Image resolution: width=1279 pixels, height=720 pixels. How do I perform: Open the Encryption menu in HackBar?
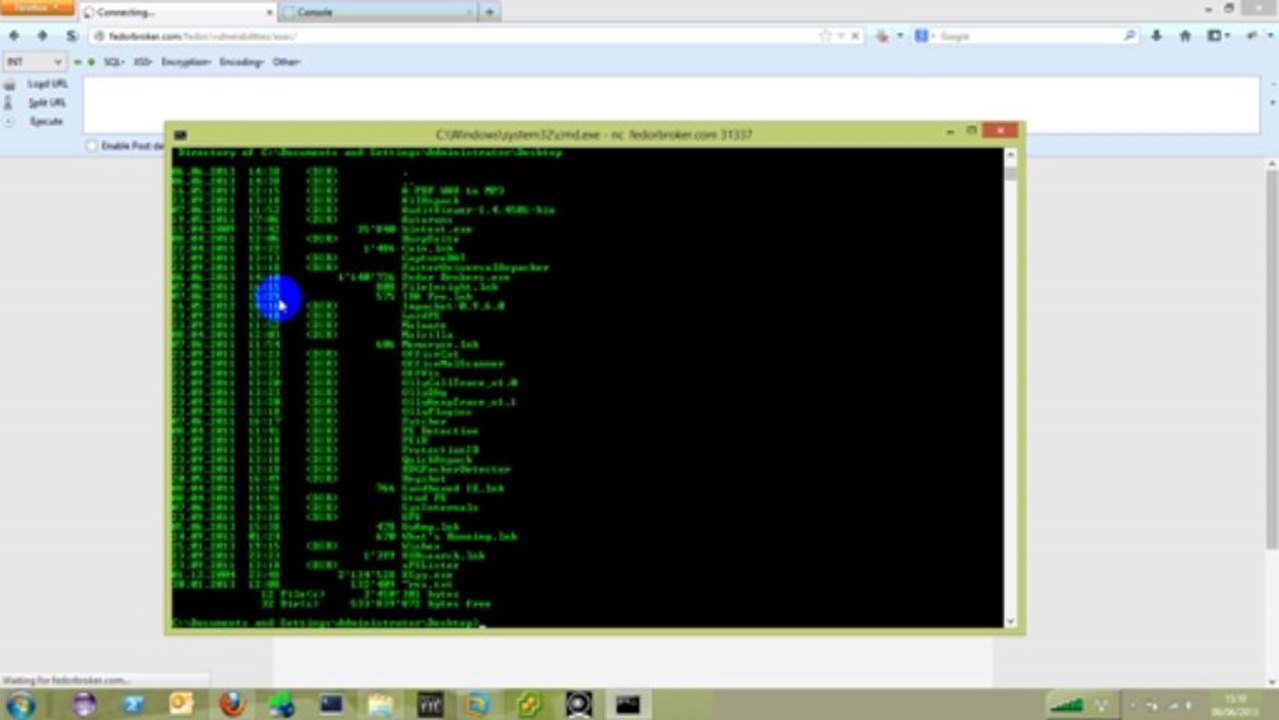tap(186, 62)
